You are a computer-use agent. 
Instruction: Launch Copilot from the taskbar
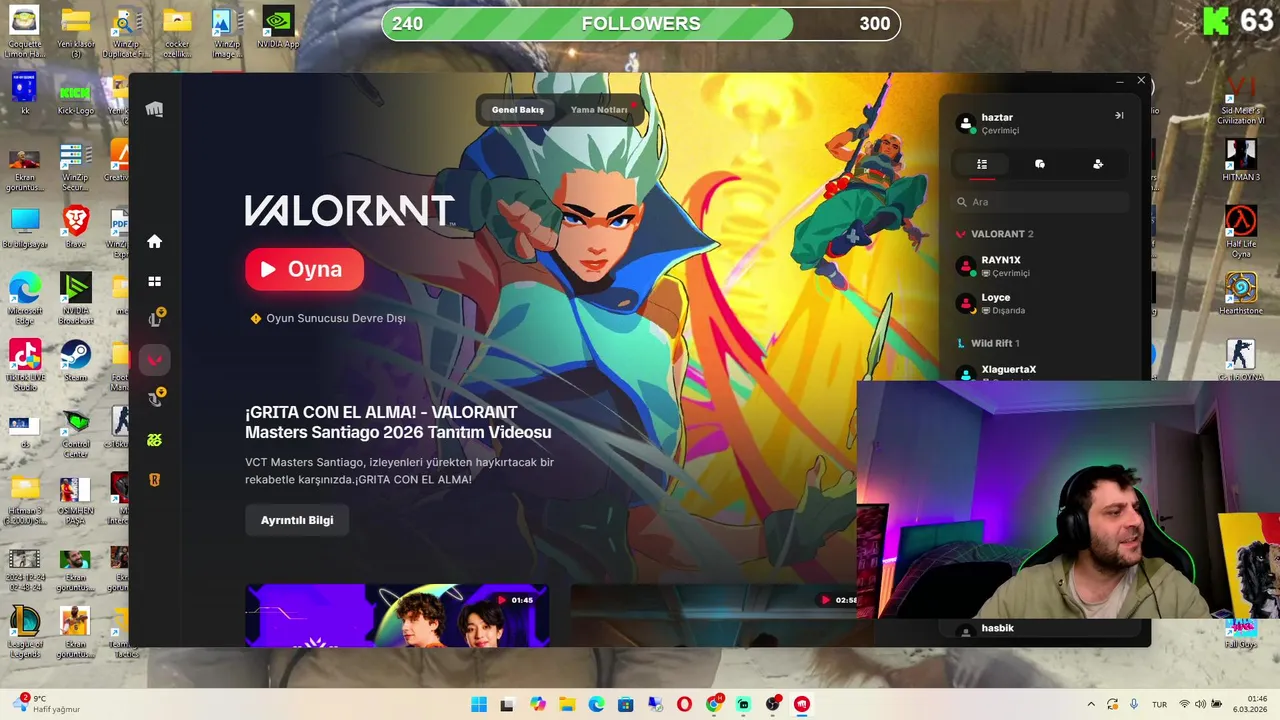tap(538, 704)
